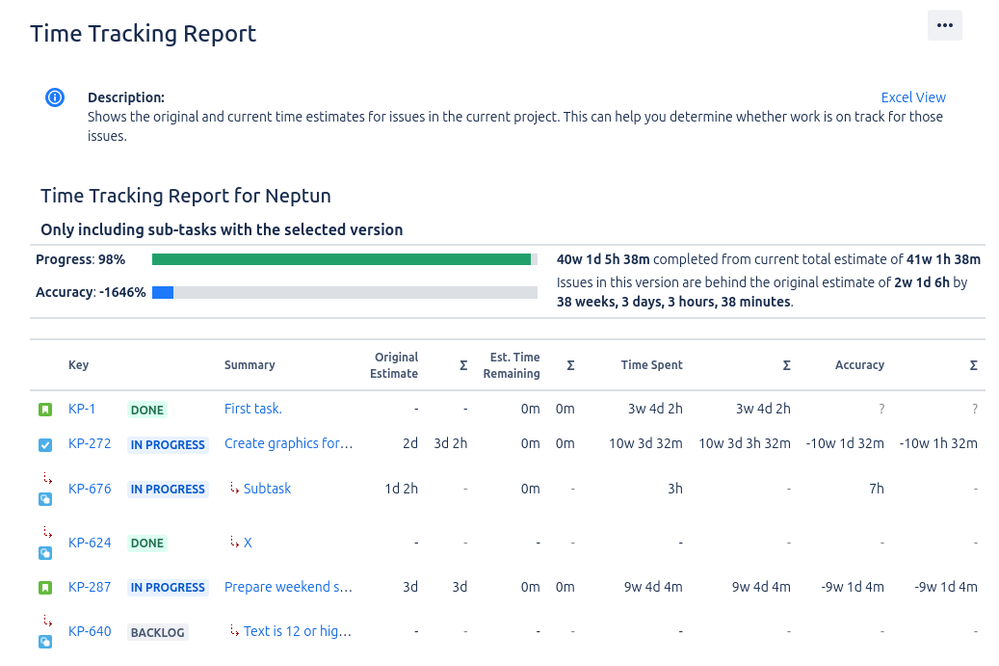Click the blue subtask type icon for KP-624
999x666 pixels.
pyautogui.click(x=44, y=552)
